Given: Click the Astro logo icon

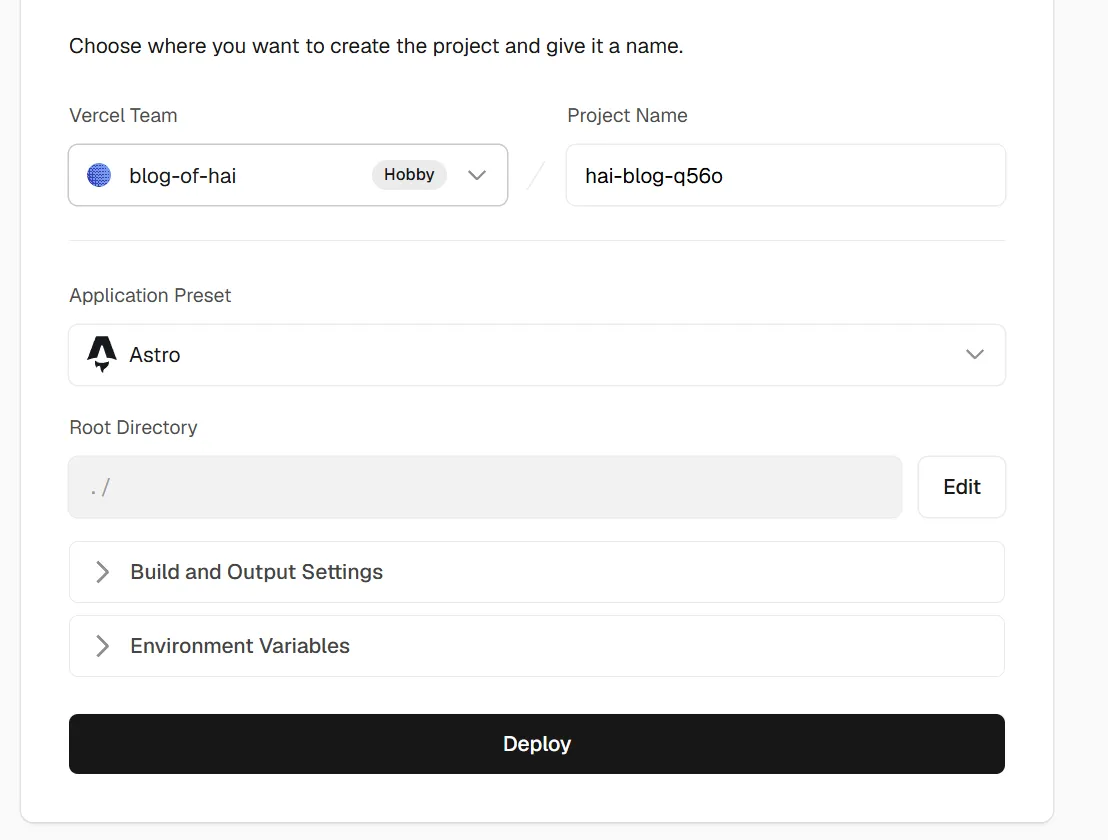Looking at the screenshot, I should pos(102,354).
